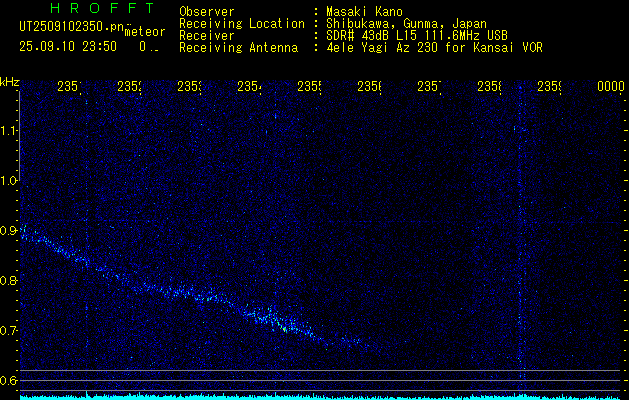Click the 2355 time marker

click(310, 86)
